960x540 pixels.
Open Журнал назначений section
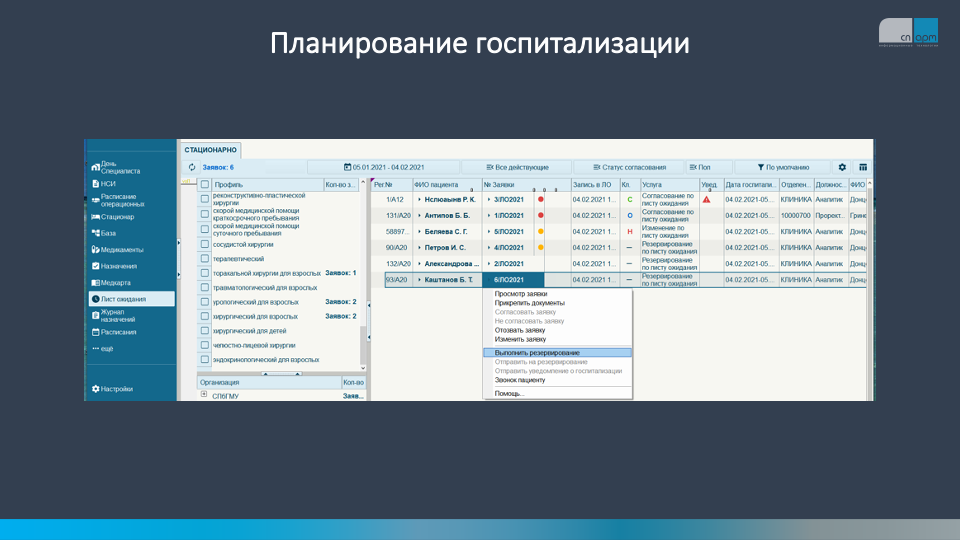tap(114, 315)
